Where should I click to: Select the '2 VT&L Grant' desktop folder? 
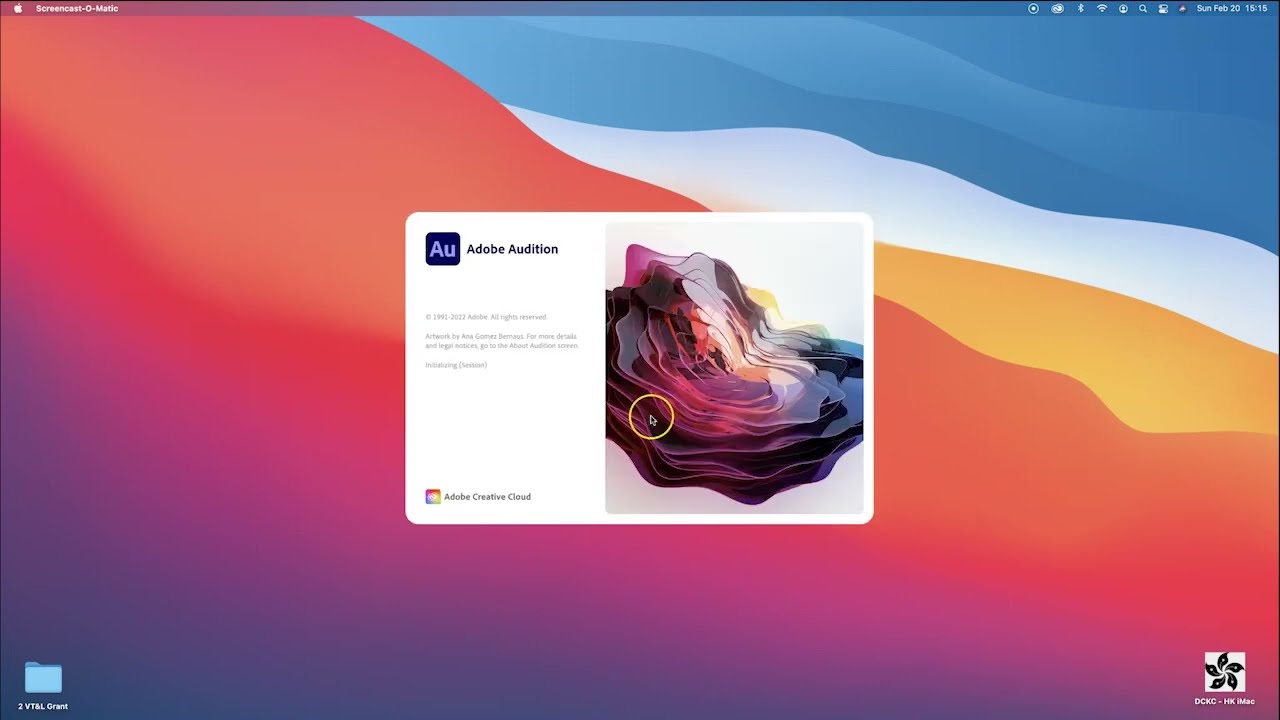click(x=43, y=685)
